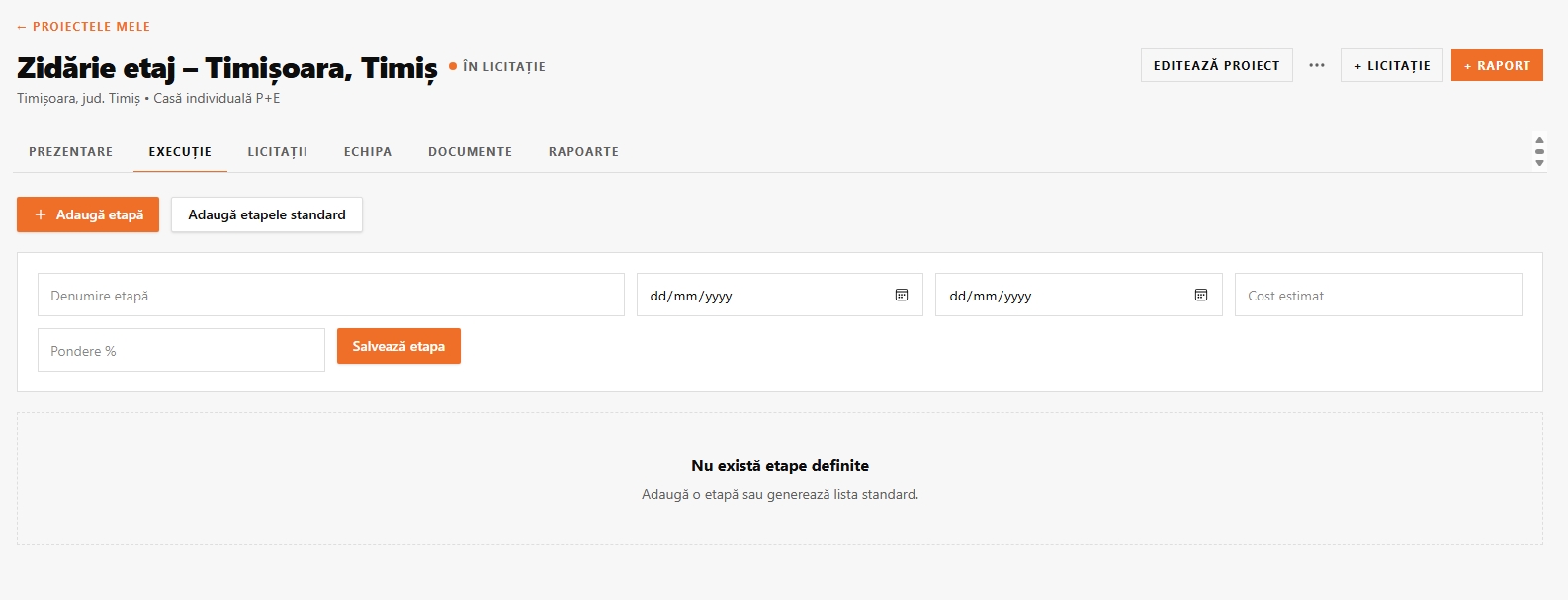The height and width of the screenshot is (600, 1568).
Task: Click Salvează etapa button
Action: click(x=398, y=346)
